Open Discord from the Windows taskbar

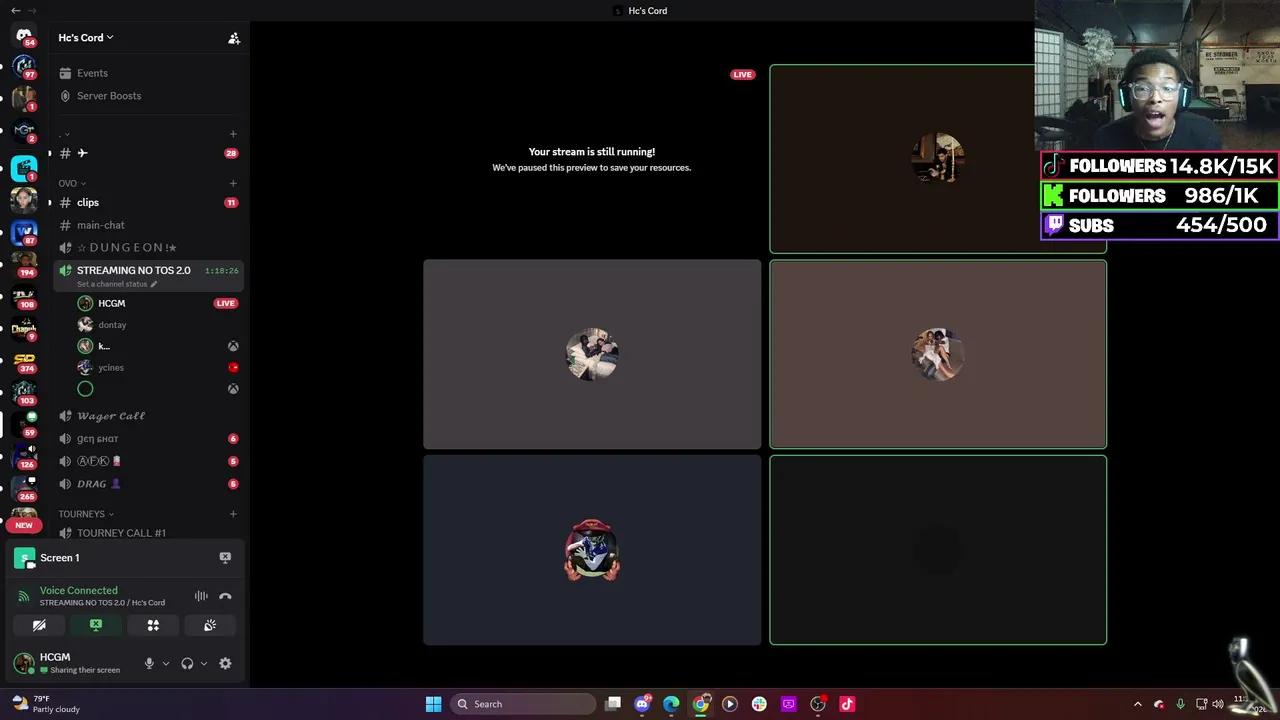643,704
